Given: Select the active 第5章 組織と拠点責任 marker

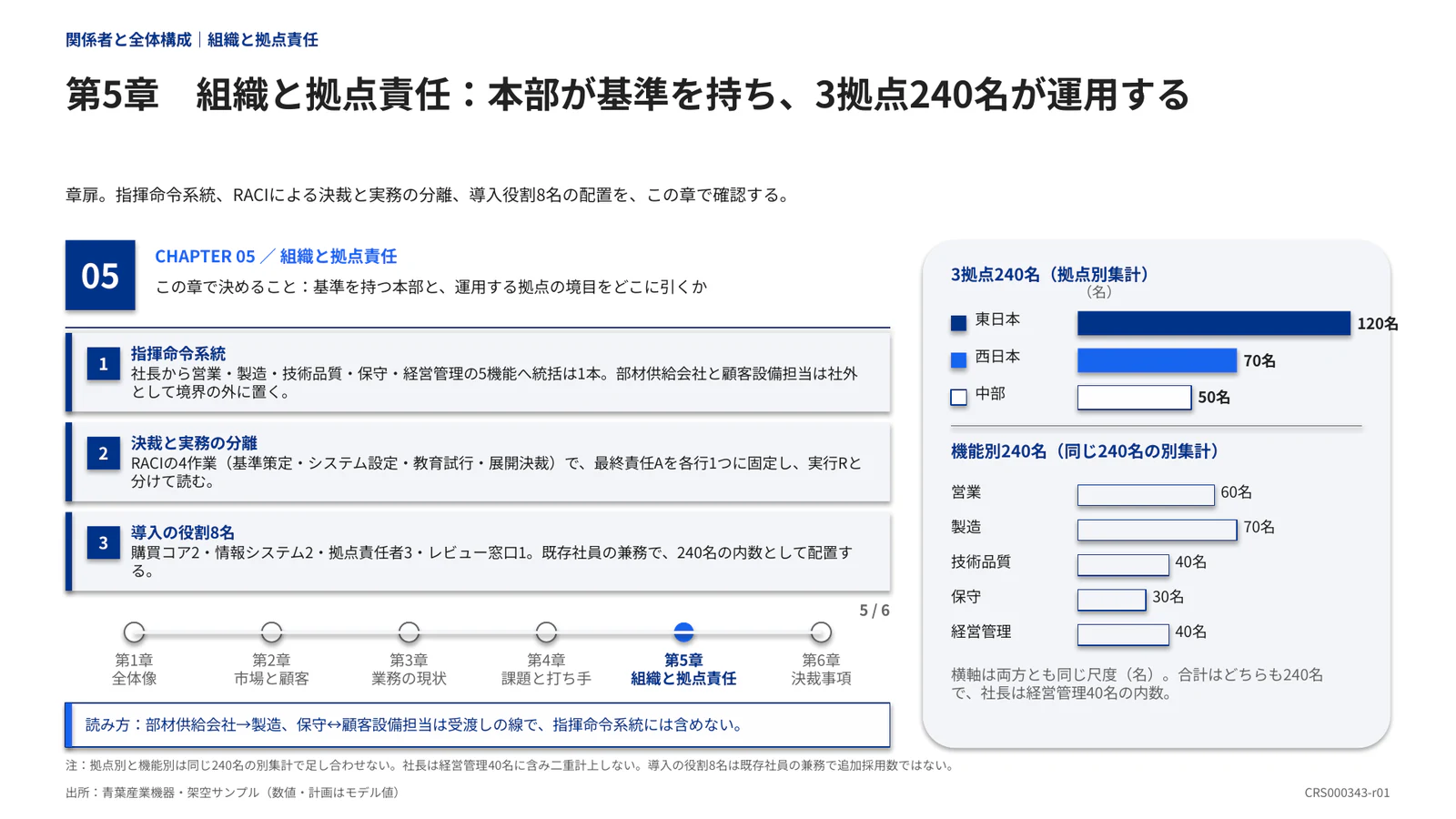Looking at the screenshot, I should 683,632.
